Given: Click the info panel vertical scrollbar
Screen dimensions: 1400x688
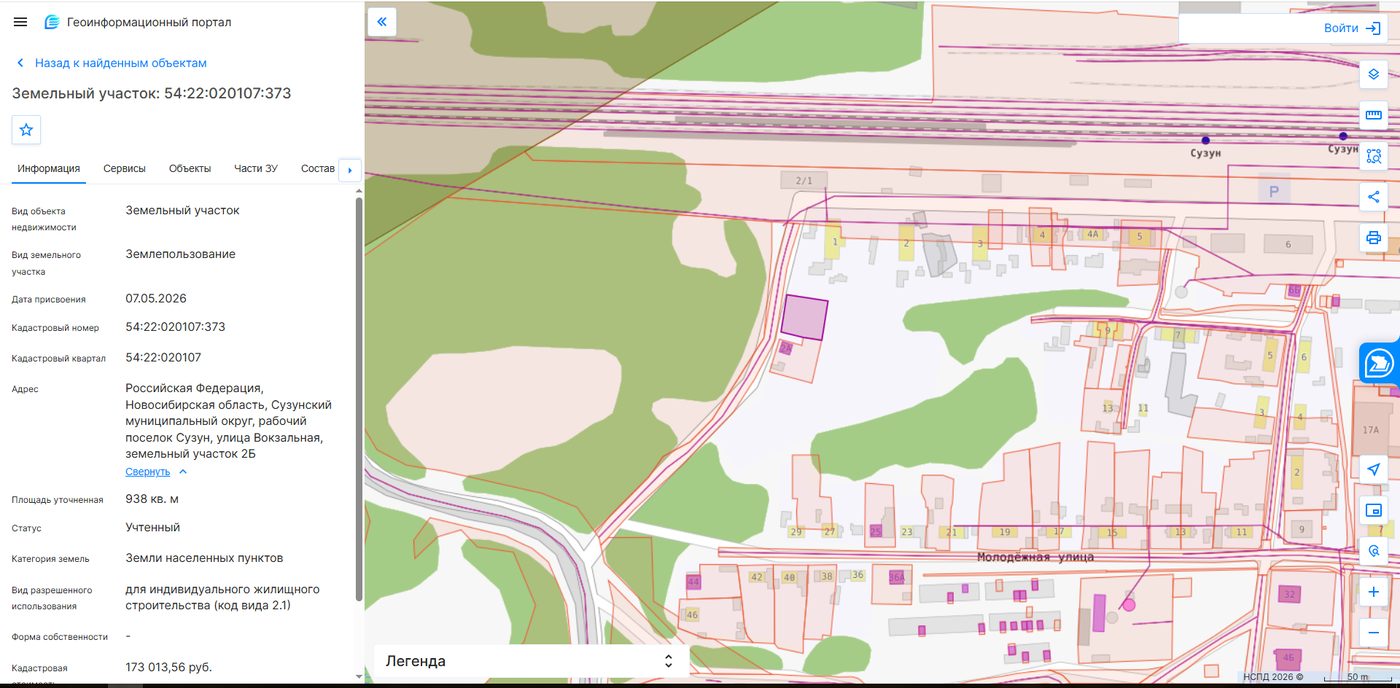Looking at the screenshot, I should tap(359, 400).
